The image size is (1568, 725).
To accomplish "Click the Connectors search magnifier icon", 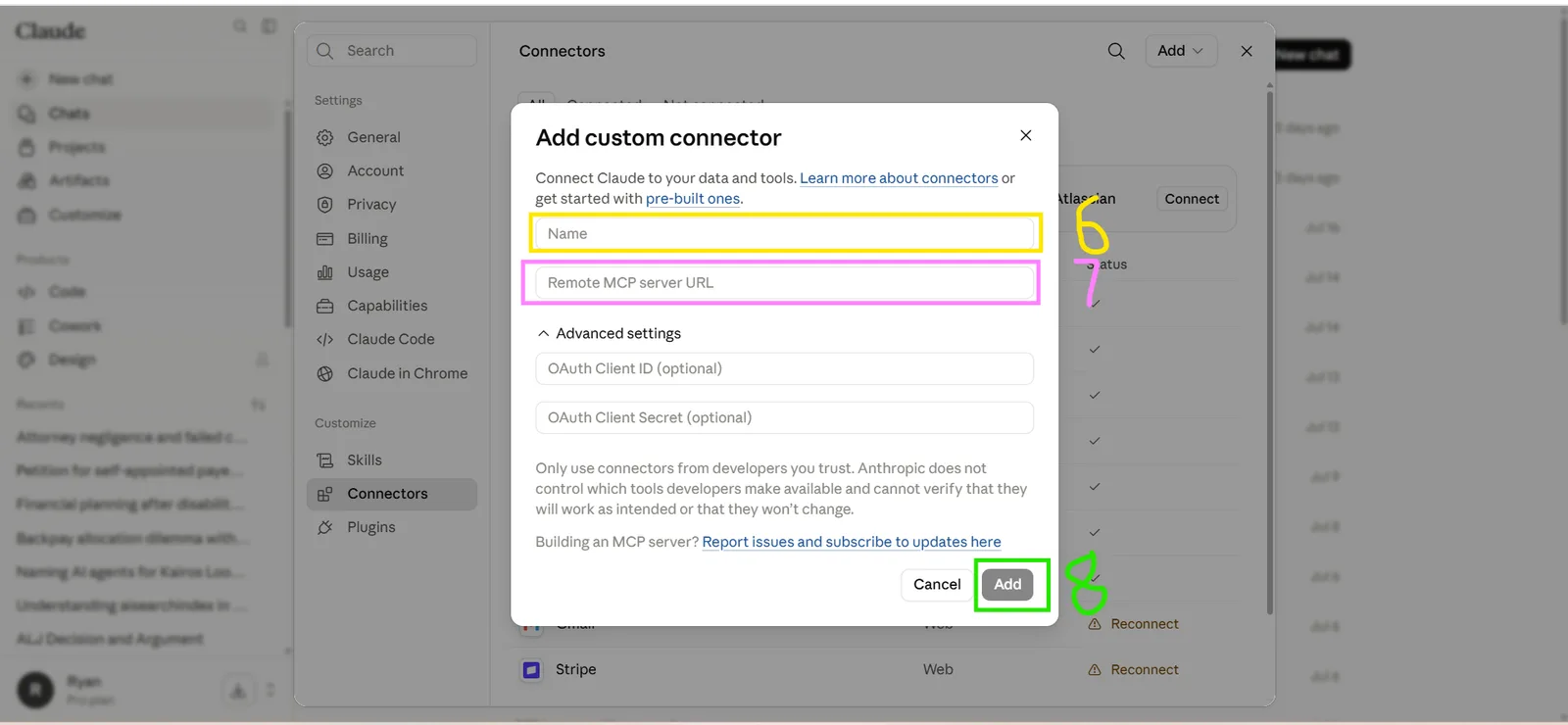I will tap(1116, 51).
